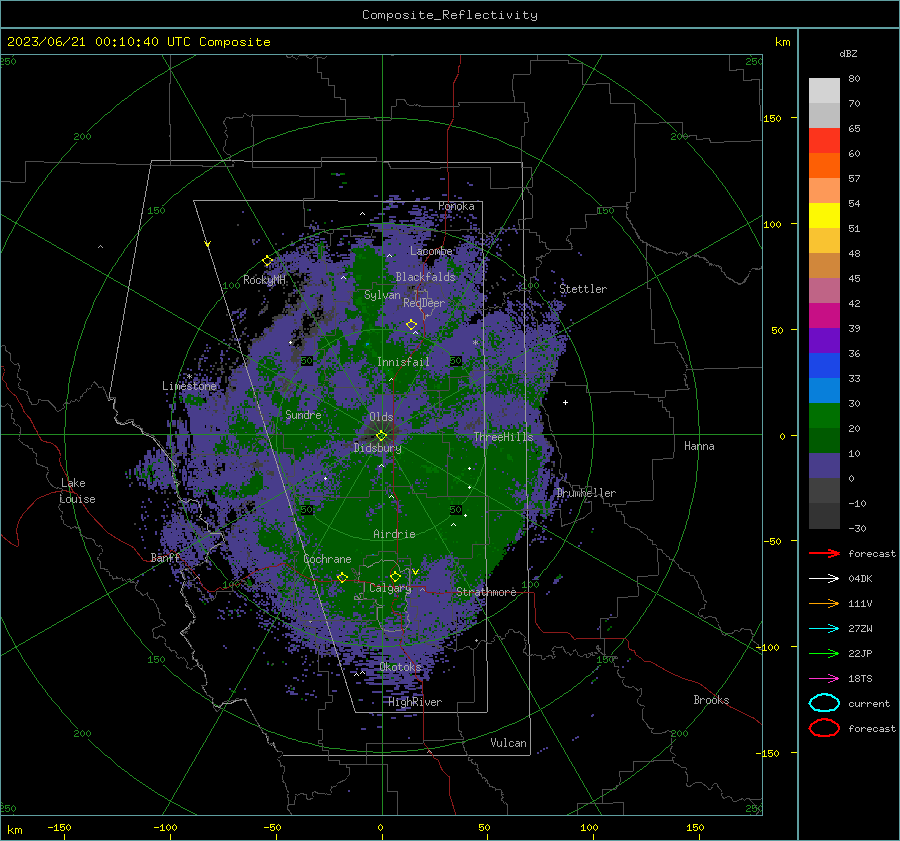Click the Lake Louise label
Image resolution: width=900 pixels, height=841 pixels.
pos(77,491)
